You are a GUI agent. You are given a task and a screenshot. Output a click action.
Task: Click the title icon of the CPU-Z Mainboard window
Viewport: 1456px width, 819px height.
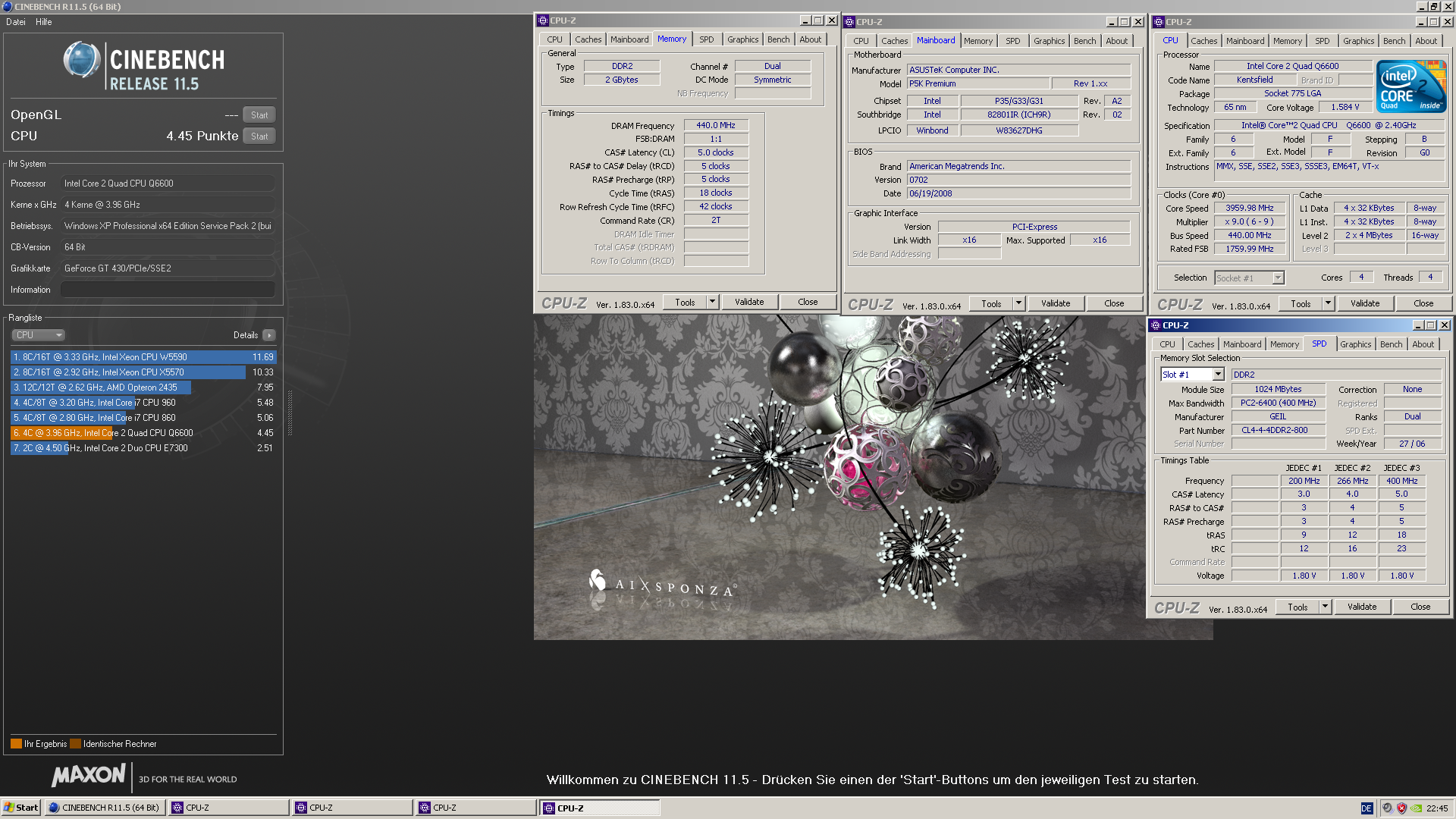849,22
